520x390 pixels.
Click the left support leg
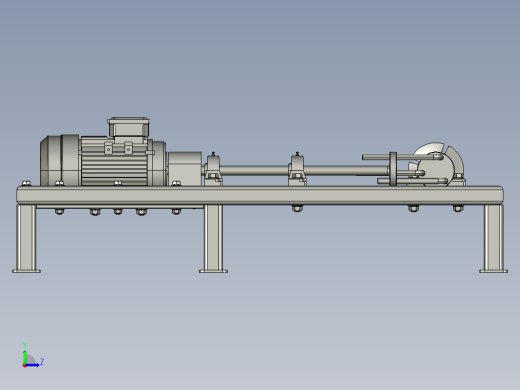[x=26, y=239]
